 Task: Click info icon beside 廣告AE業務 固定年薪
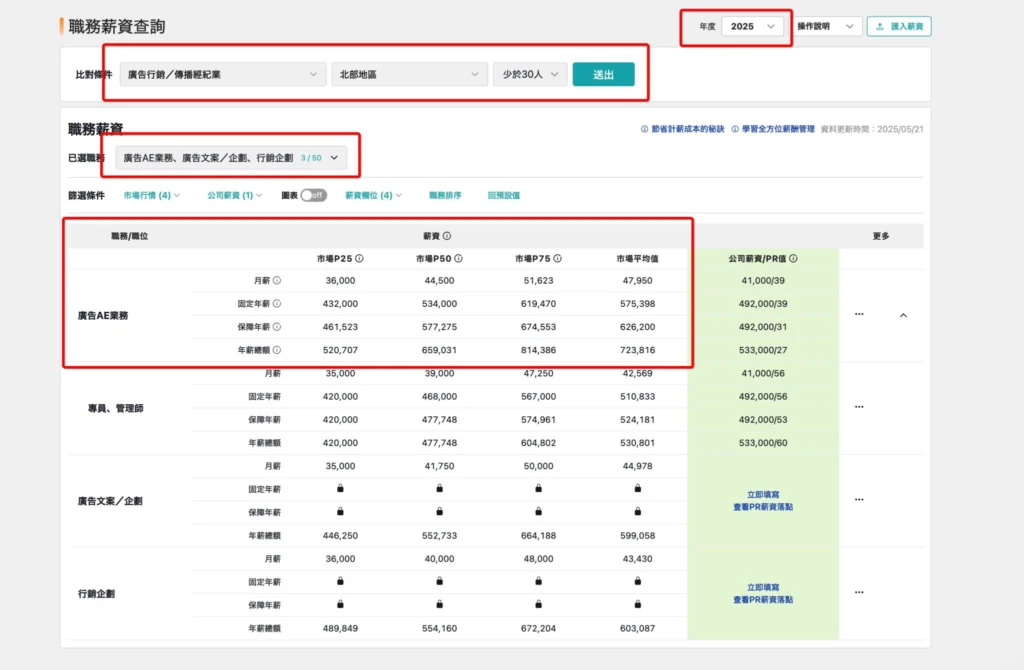[x=277, y=304]
